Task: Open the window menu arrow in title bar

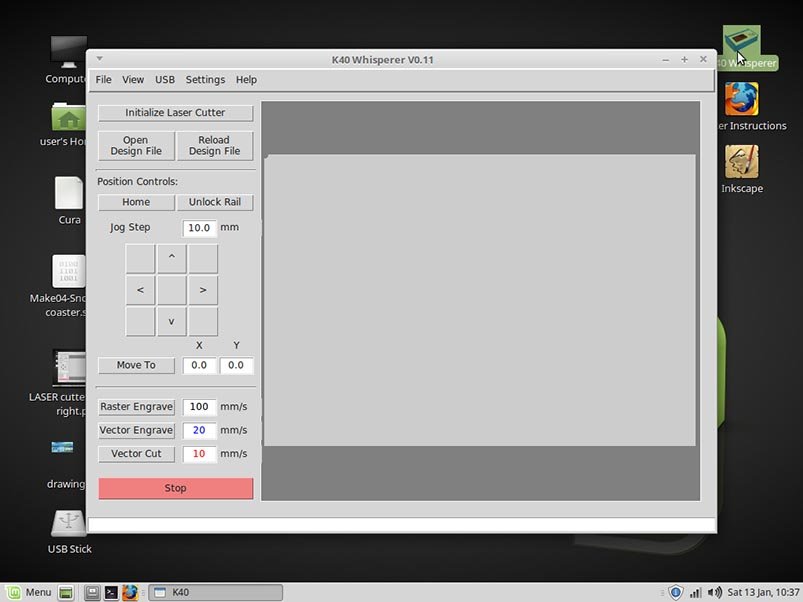Action: click(x=99, y=59)
